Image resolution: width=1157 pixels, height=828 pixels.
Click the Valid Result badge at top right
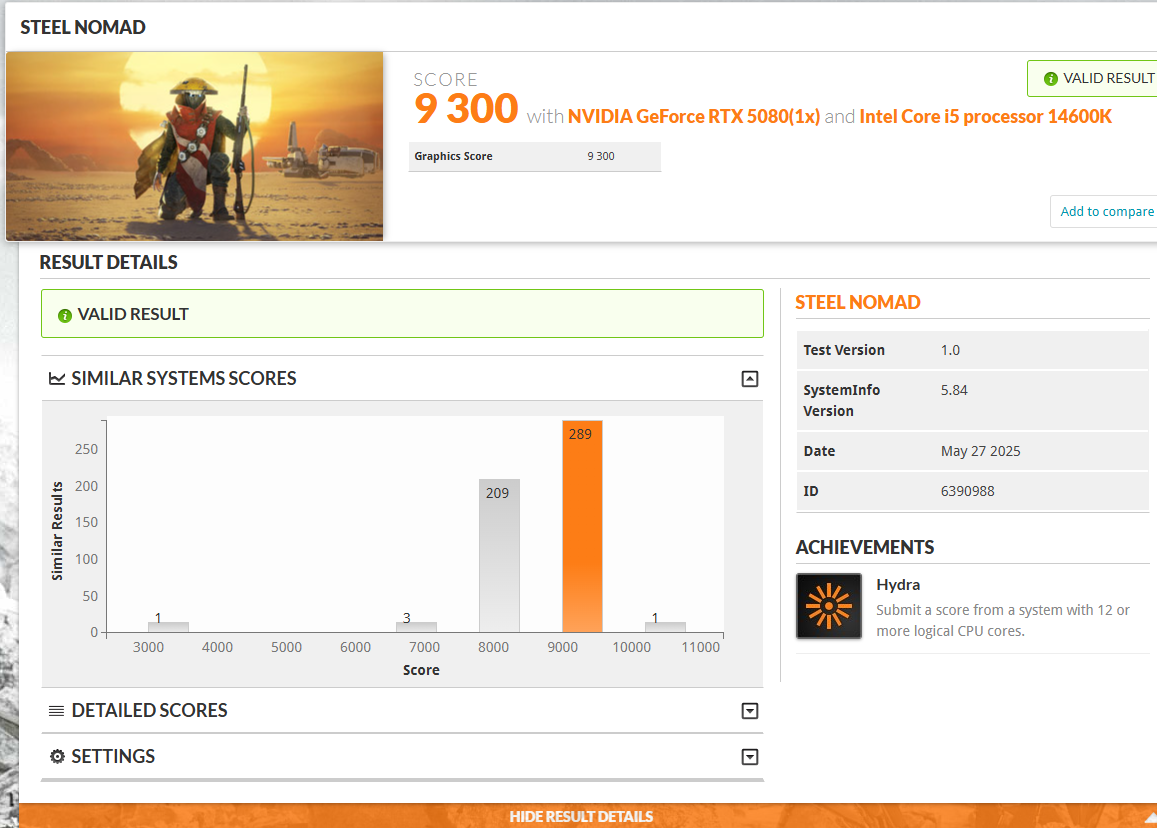1094,78
